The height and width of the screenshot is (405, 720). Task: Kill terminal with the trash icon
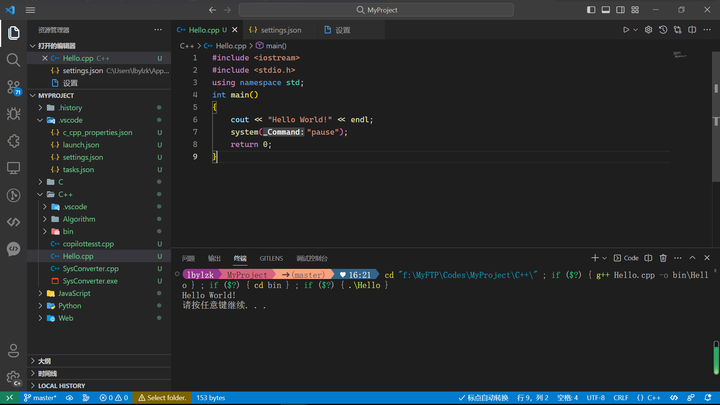click(x=663, y=258)
